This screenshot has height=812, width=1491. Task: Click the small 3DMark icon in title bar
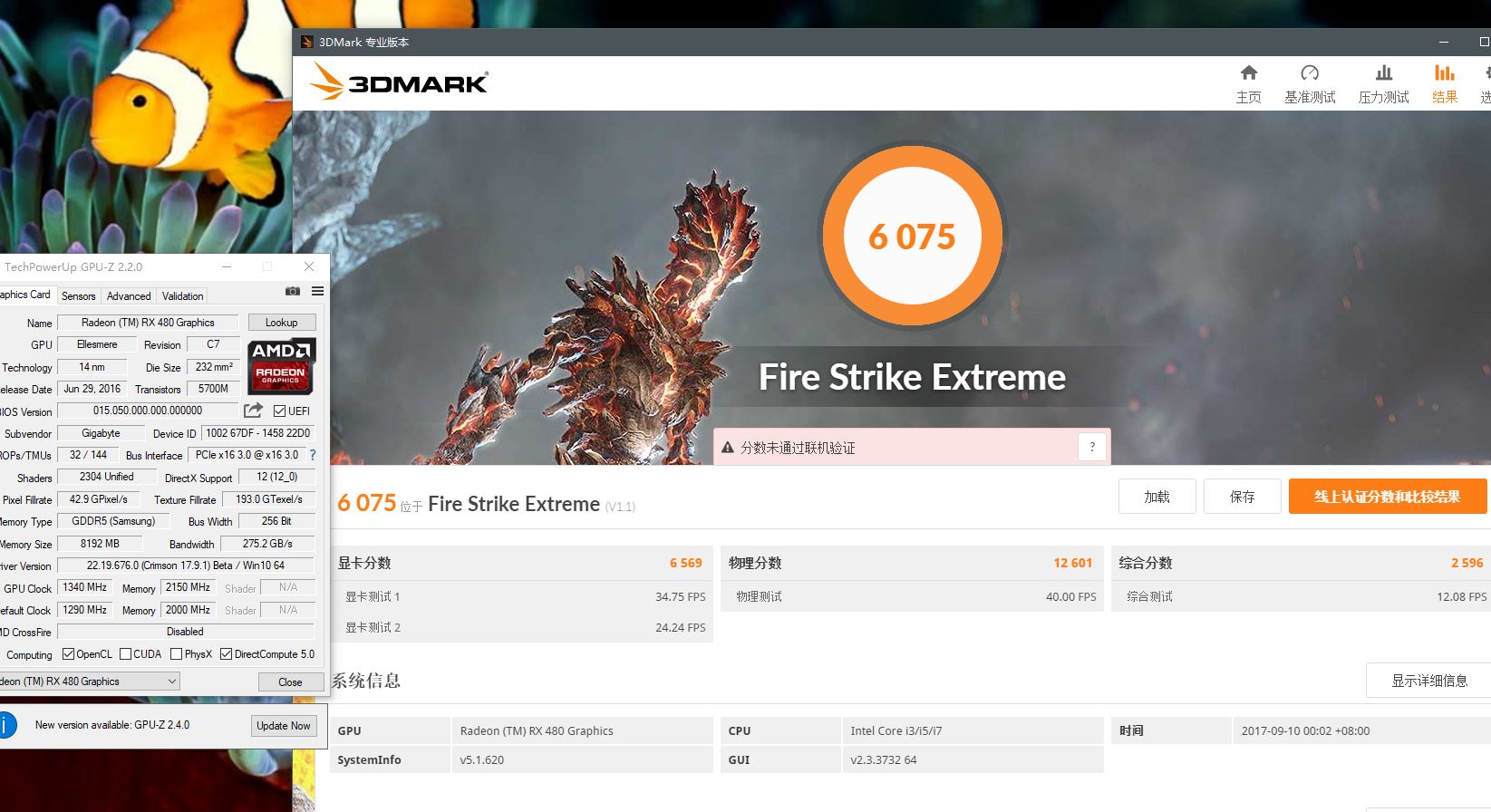307,42
